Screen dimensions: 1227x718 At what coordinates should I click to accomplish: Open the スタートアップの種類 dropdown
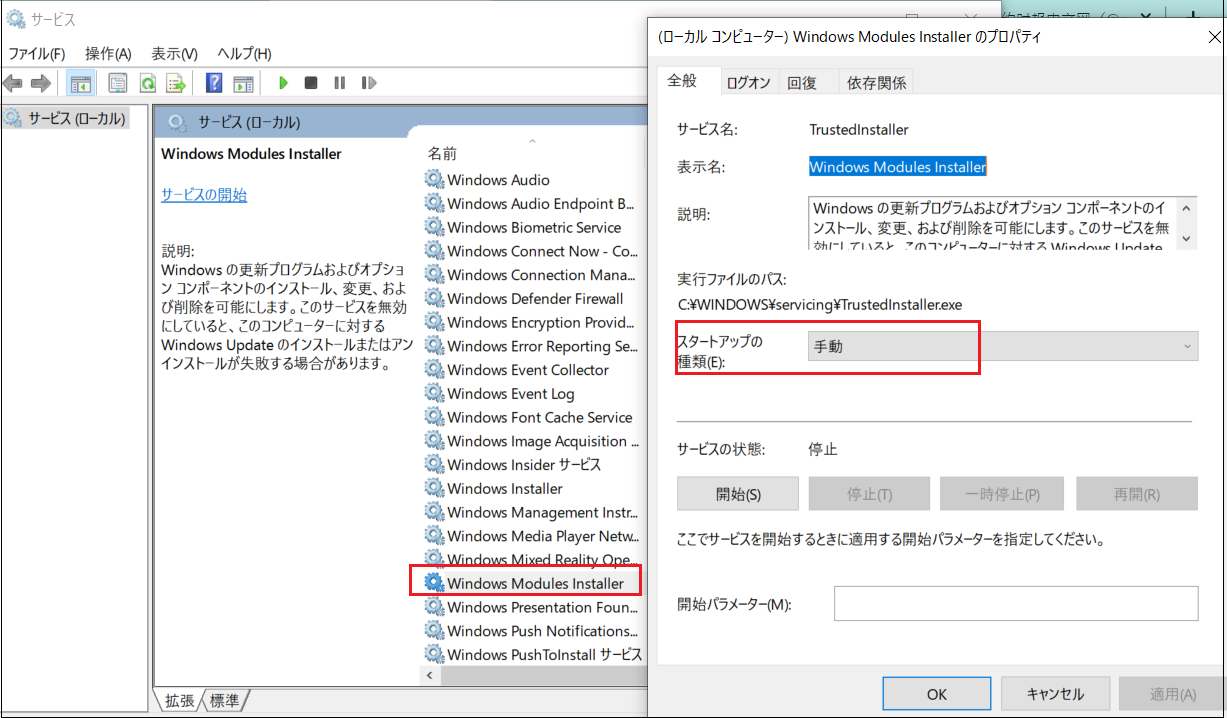pyautogui.click(x=1003, y=346)
